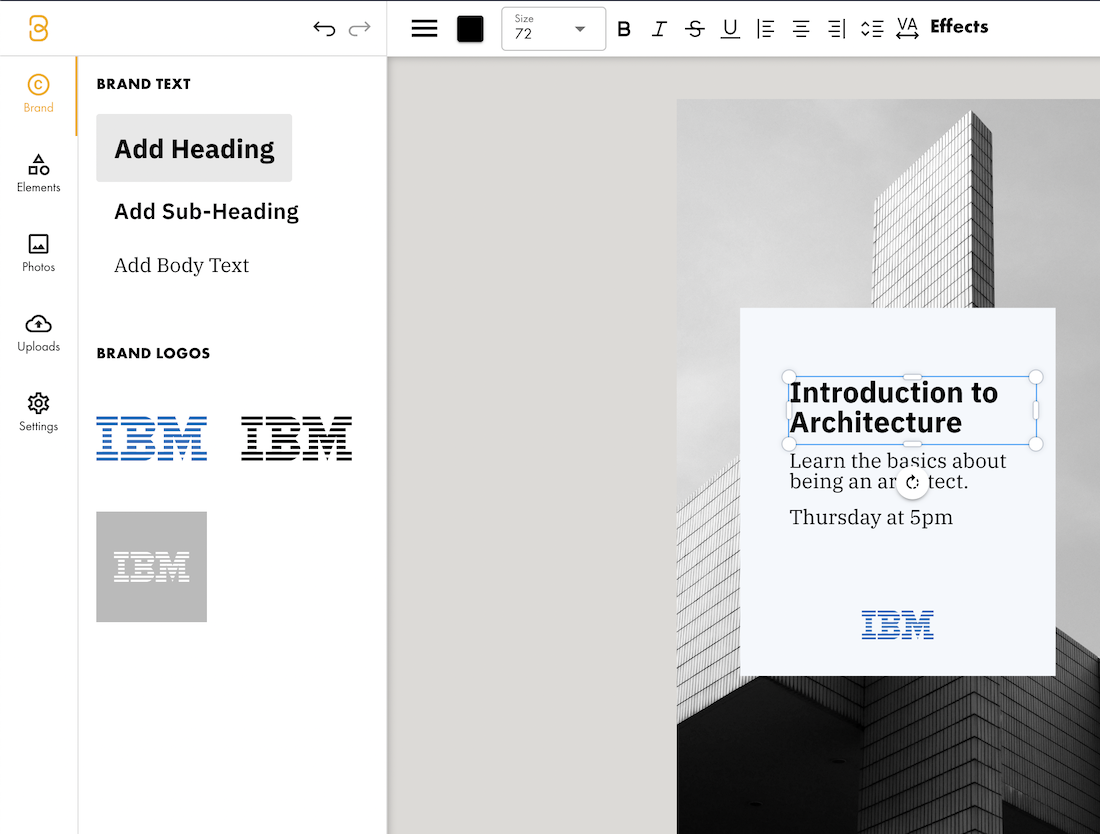1100x834 pixels.
Task: Open the hamburger menu in toolbar
Action: [x=425, y=29]
